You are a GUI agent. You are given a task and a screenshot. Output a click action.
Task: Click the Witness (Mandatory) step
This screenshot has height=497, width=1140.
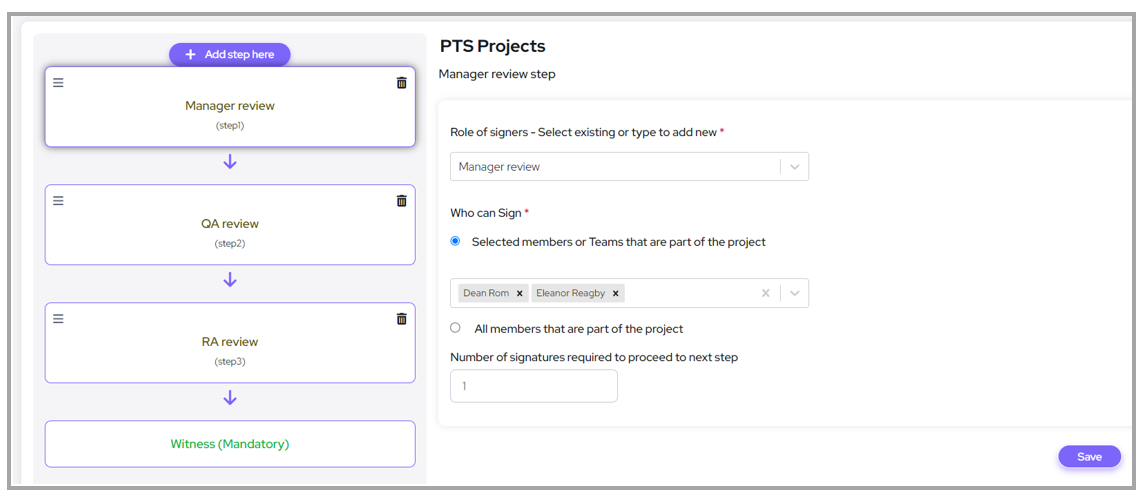click(230, 444)
